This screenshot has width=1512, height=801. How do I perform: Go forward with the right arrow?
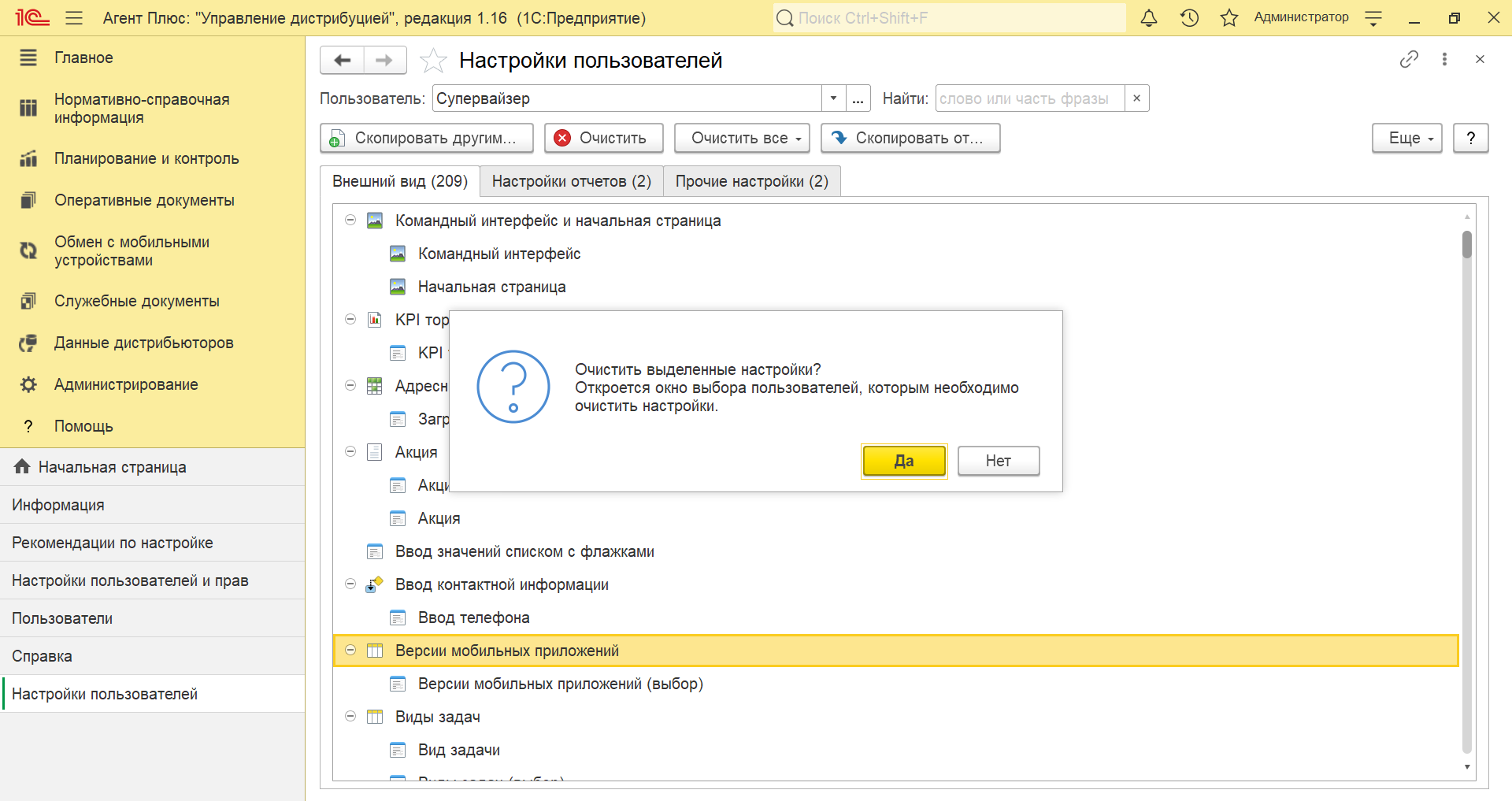click(x=384, y=60)
